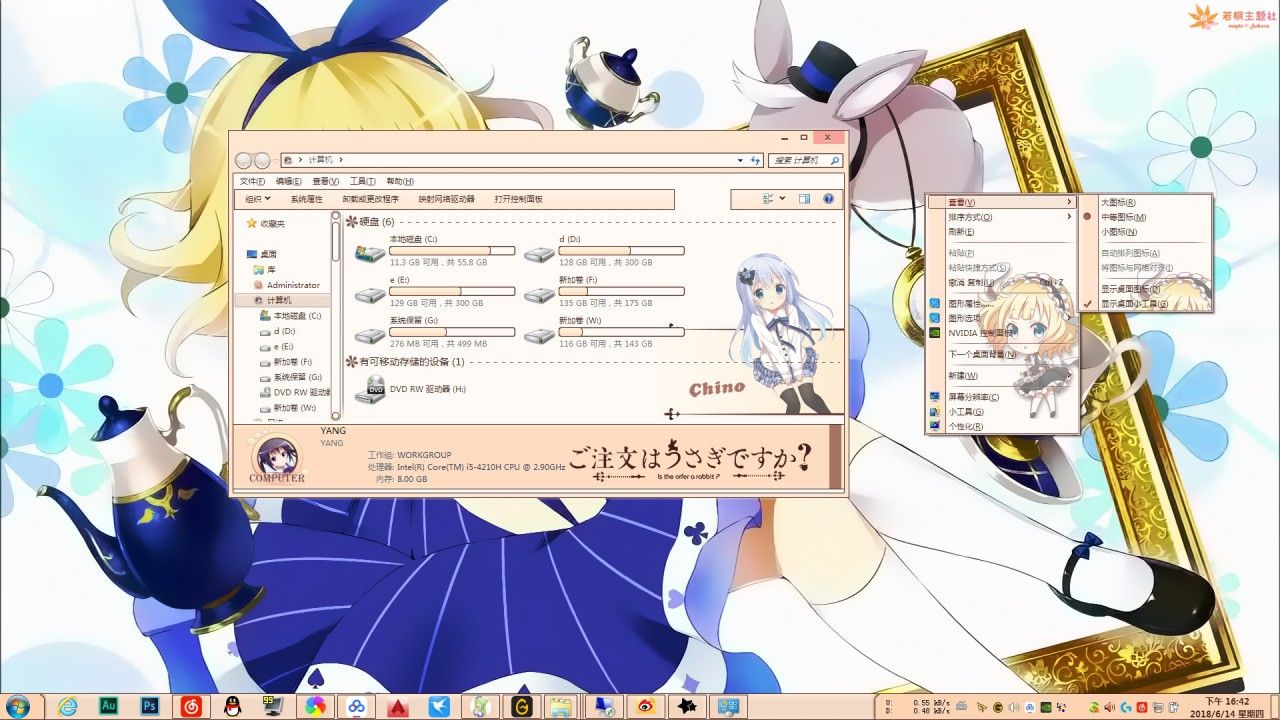Click the 系统属性 toolbar button
The width and height of the screenshot is (1280, 720).
(x=306, y=199)
